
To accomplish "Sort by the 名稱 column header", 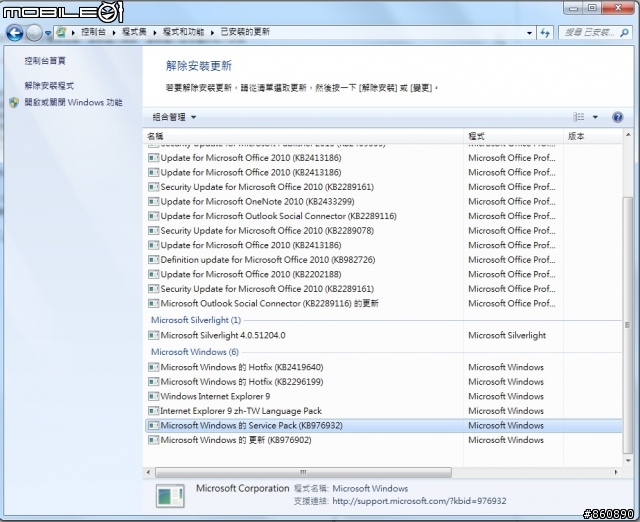I will click(304, 136).
